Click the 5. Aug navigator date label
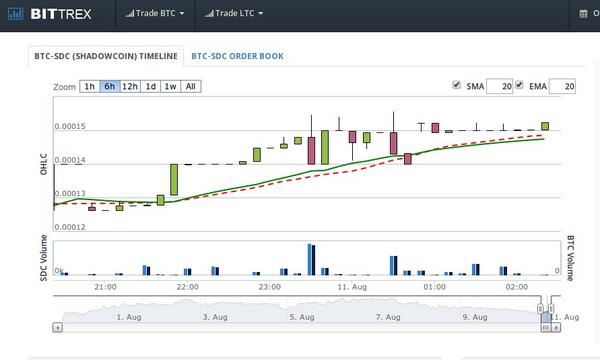600x360 pixels. [302, 317]
